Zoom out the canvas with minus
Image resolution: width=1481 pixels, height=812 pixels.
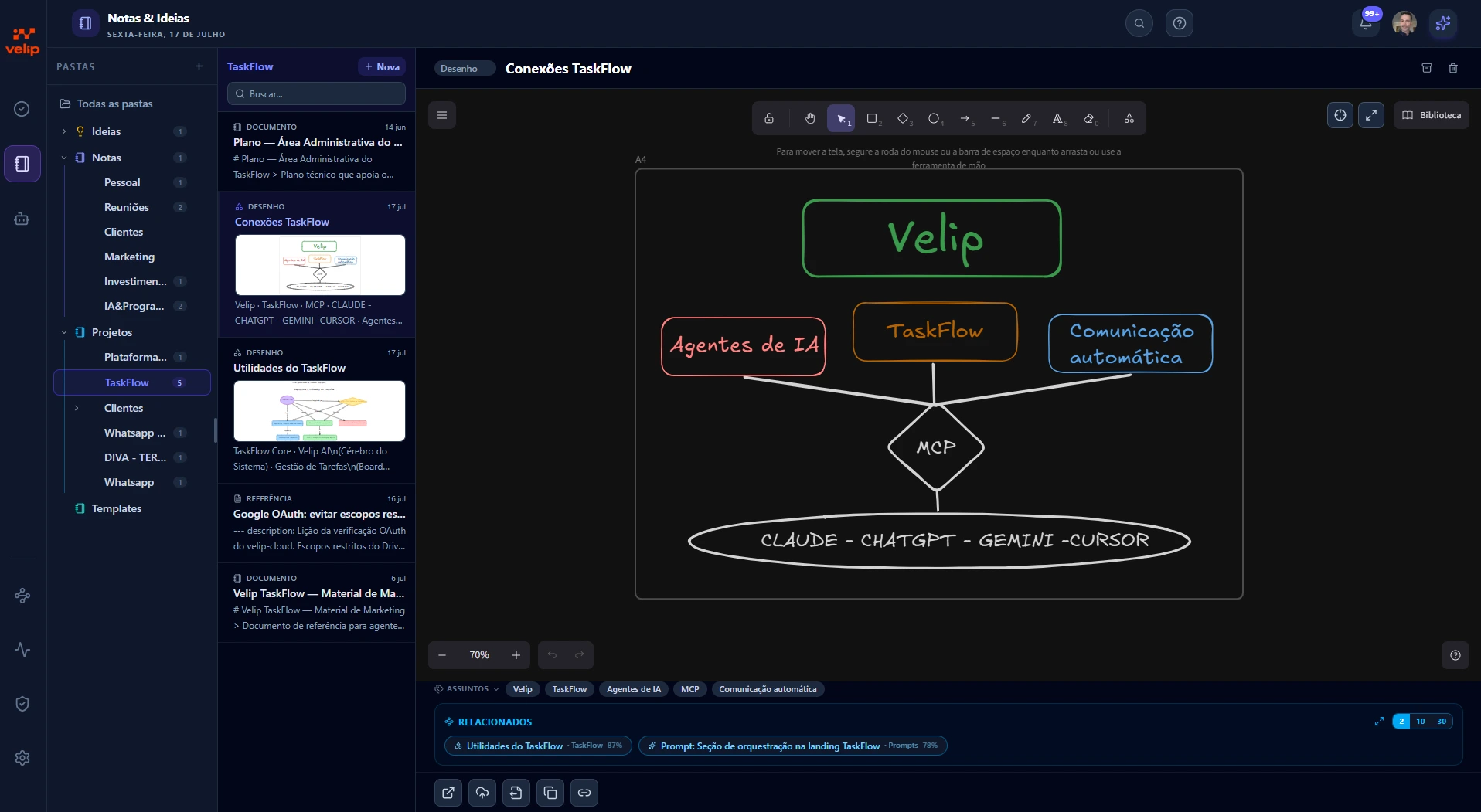click(442, 655)
